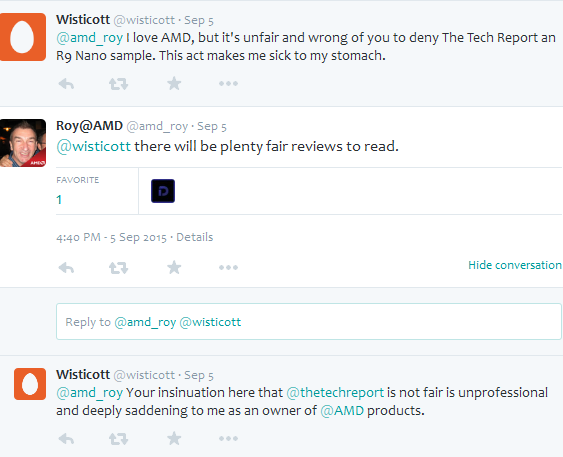
Task: Reply to Wisticott's insinuation tweet
Action: click(x=66, y=439)
